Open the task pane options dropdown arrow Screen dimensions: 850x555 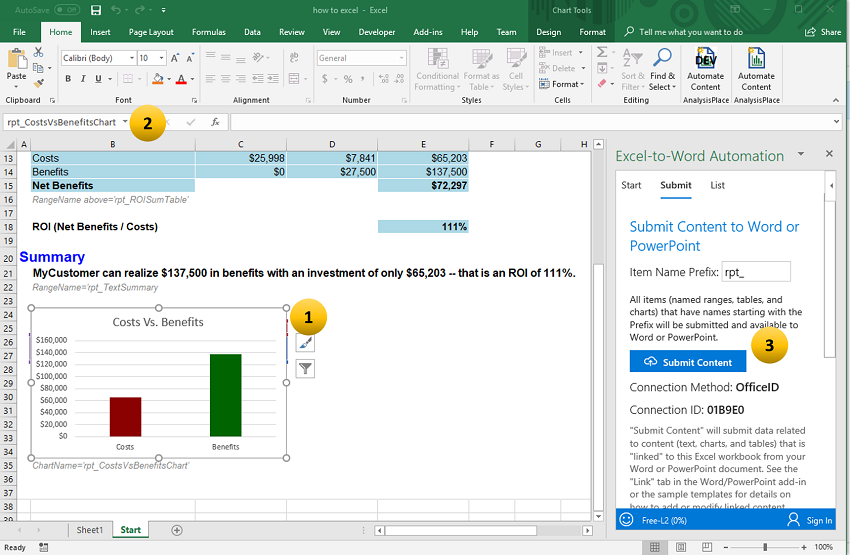[x=801, y=154]
